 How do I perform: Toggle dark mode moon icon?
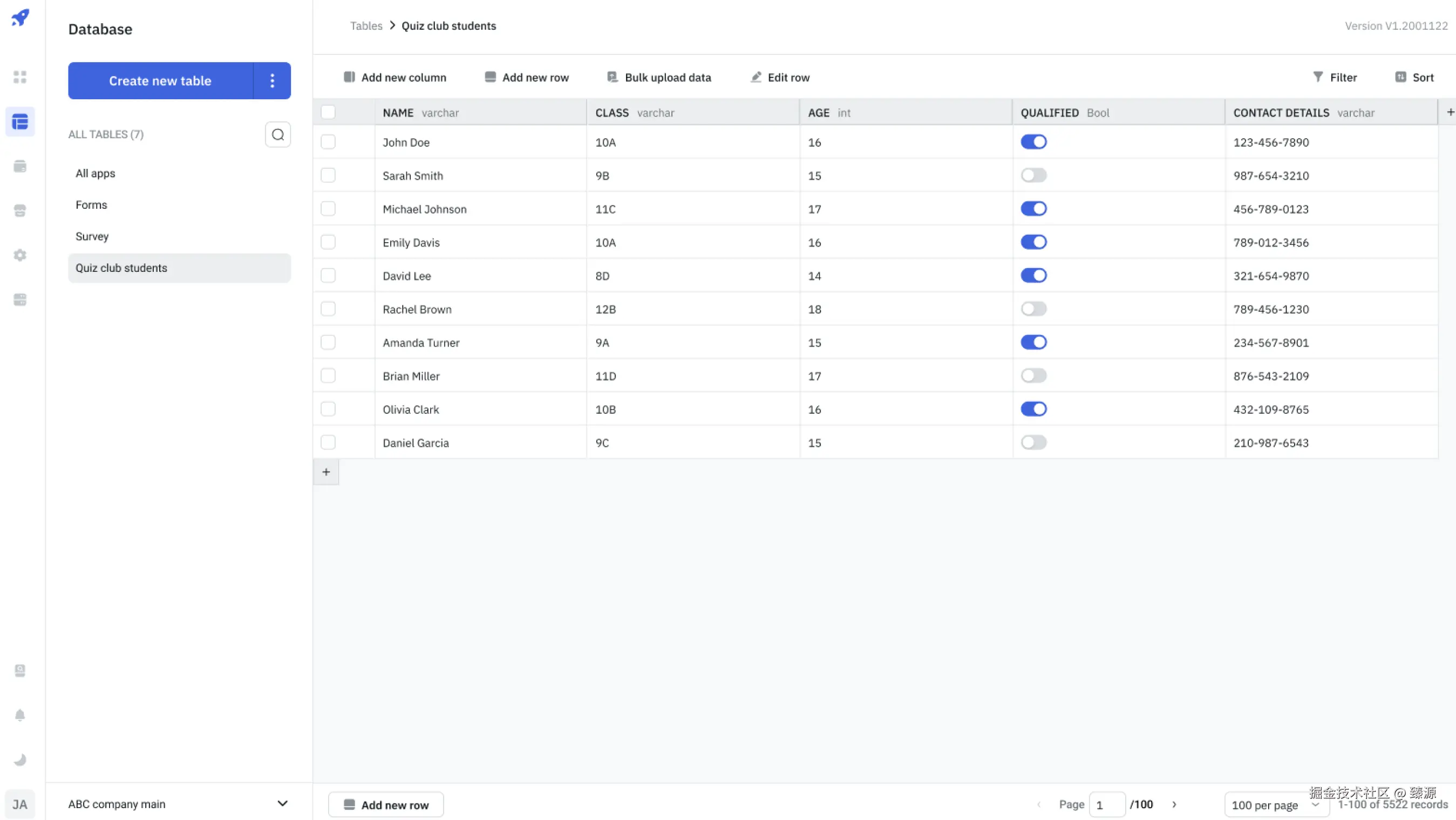point(21,760)
